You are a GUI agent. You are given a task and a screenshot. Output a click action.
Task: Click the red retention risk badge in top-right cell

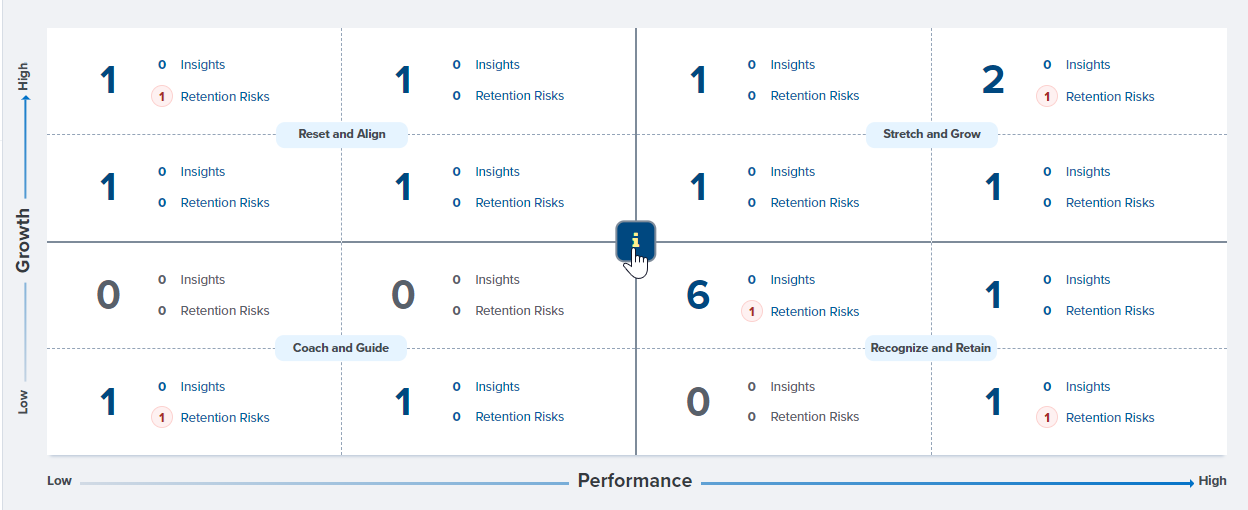click(x=1047, y=97)
